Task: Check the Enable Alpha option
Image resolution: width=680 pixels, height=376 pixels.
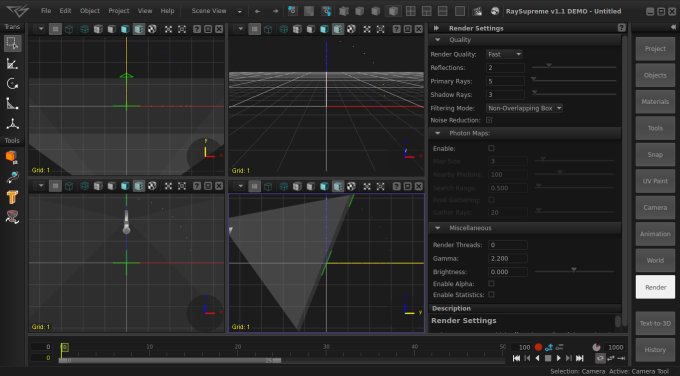Action: (491, 283)
